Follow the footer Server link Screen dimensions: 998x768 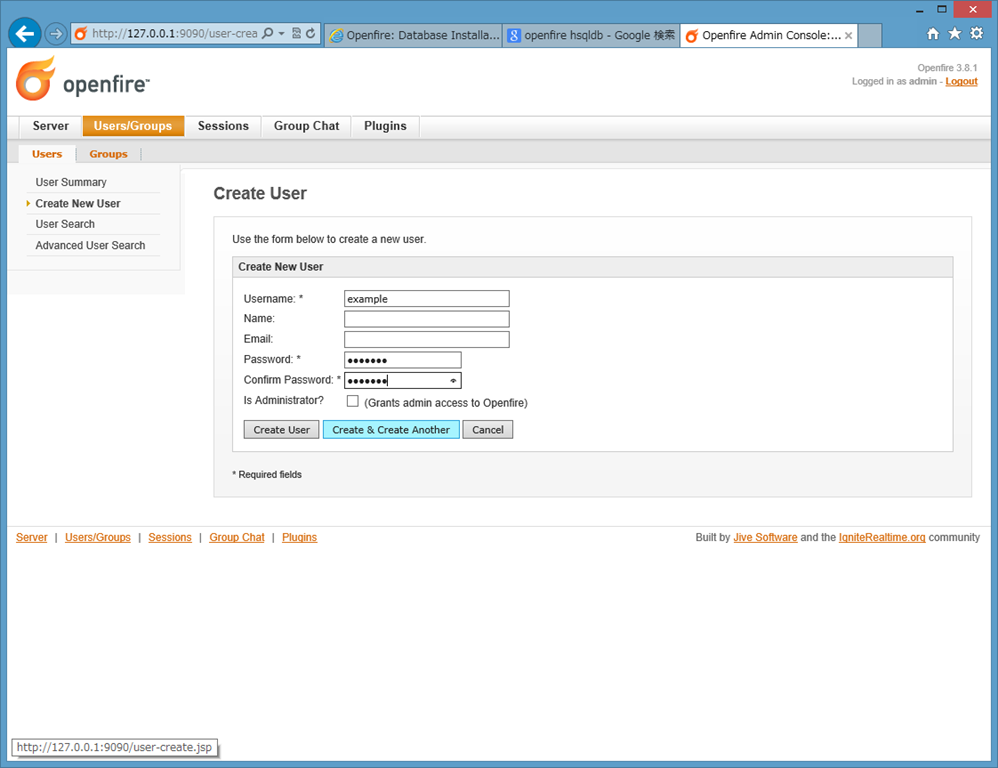(32, 538)
